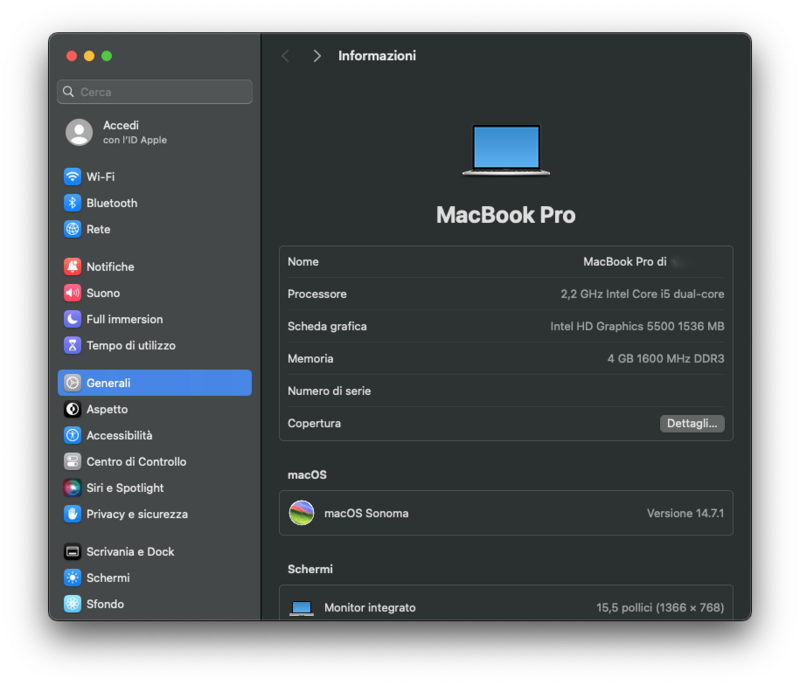This screenshot has height=685, width=800.
Task: Click the 'macOS Sonoma' name text
Action: (x=366, y=513)
